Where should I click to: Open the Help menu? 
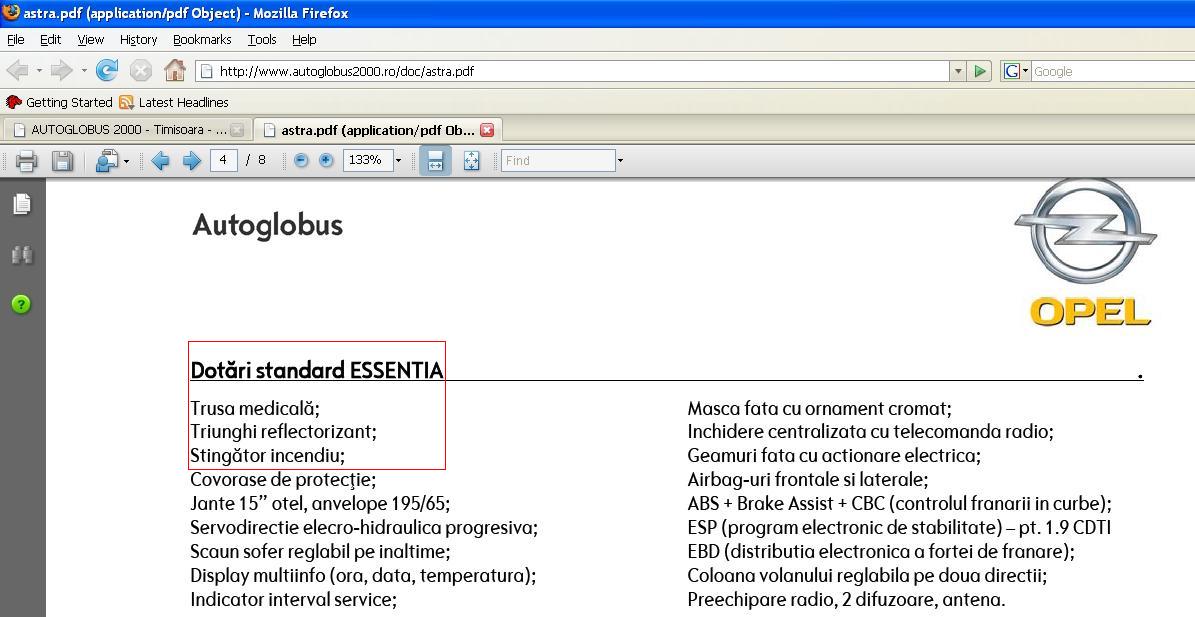pyautogui.click(x=304, y=40)
